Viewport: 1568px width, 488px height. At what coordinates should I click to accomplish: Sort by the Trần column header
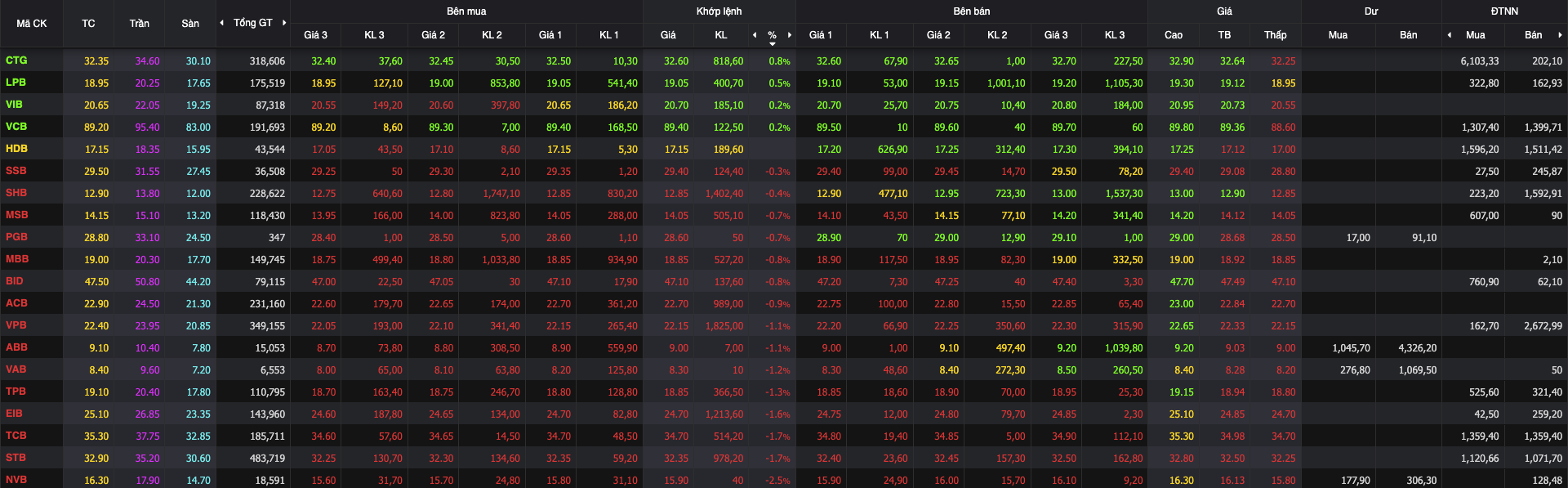140,24
